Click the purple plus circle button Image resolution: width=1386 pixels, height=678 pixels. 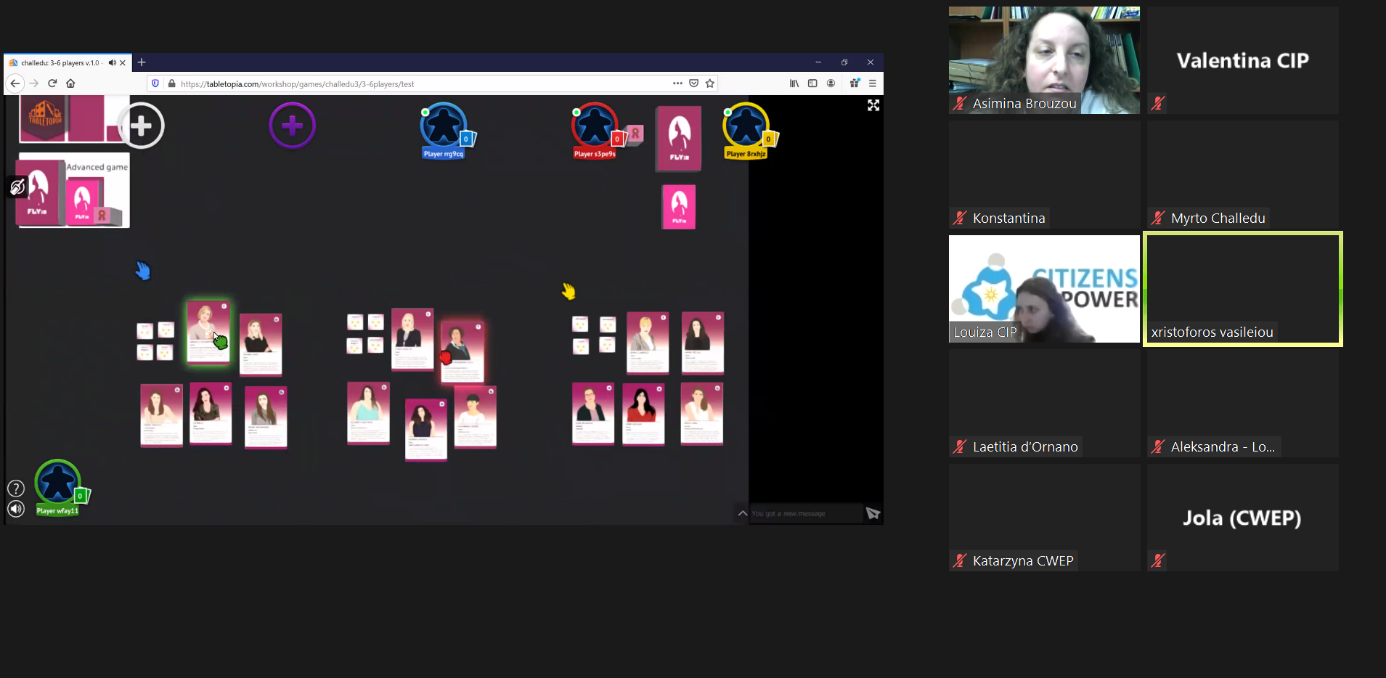(x=292, y=126)
